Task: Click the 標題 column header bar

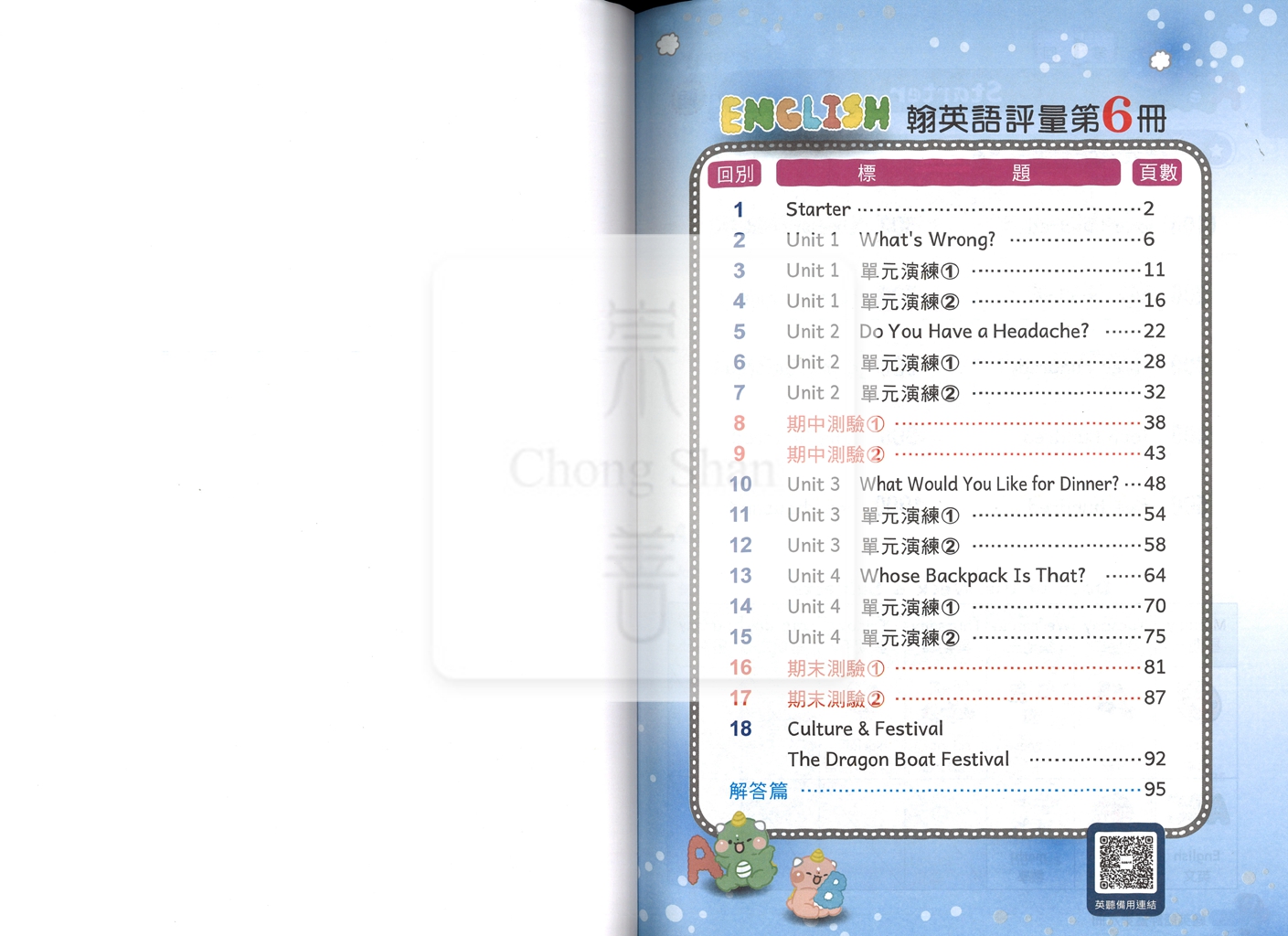Action: (x=948, y=173)
